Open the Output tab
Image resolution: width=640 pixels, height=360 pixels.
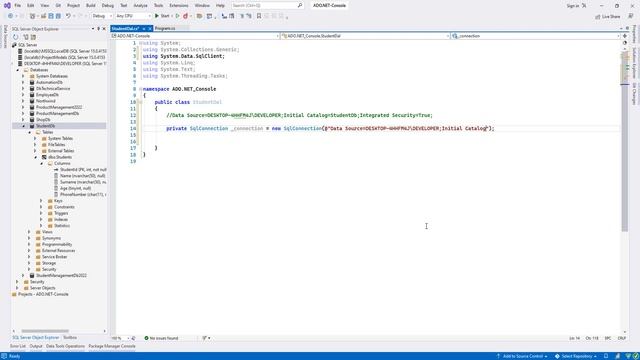tap(36, 346)
